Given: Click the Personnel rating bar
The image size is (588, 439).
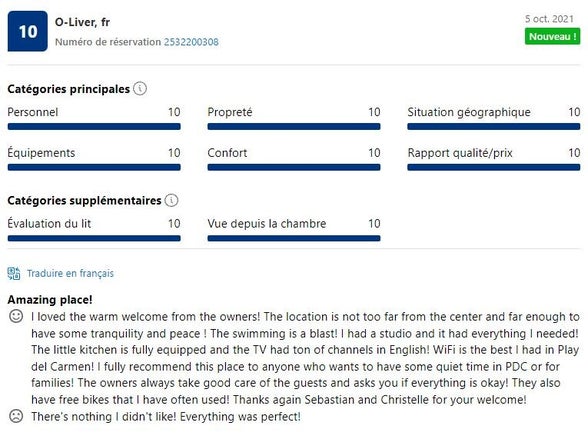Looking at the screenshot, I should click(x=94, y=127).
